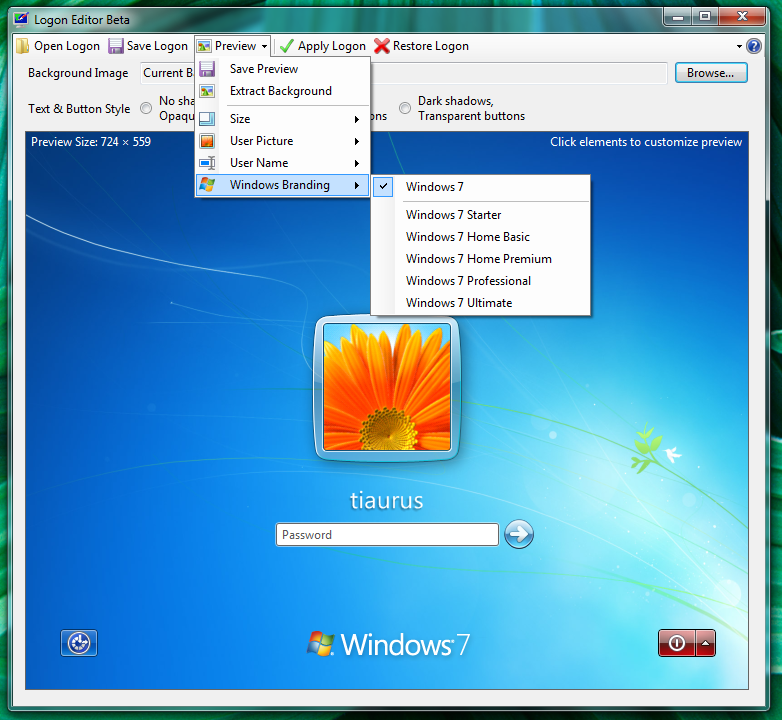Open the toolbar overflow arrow beside help

coord(740,46)
